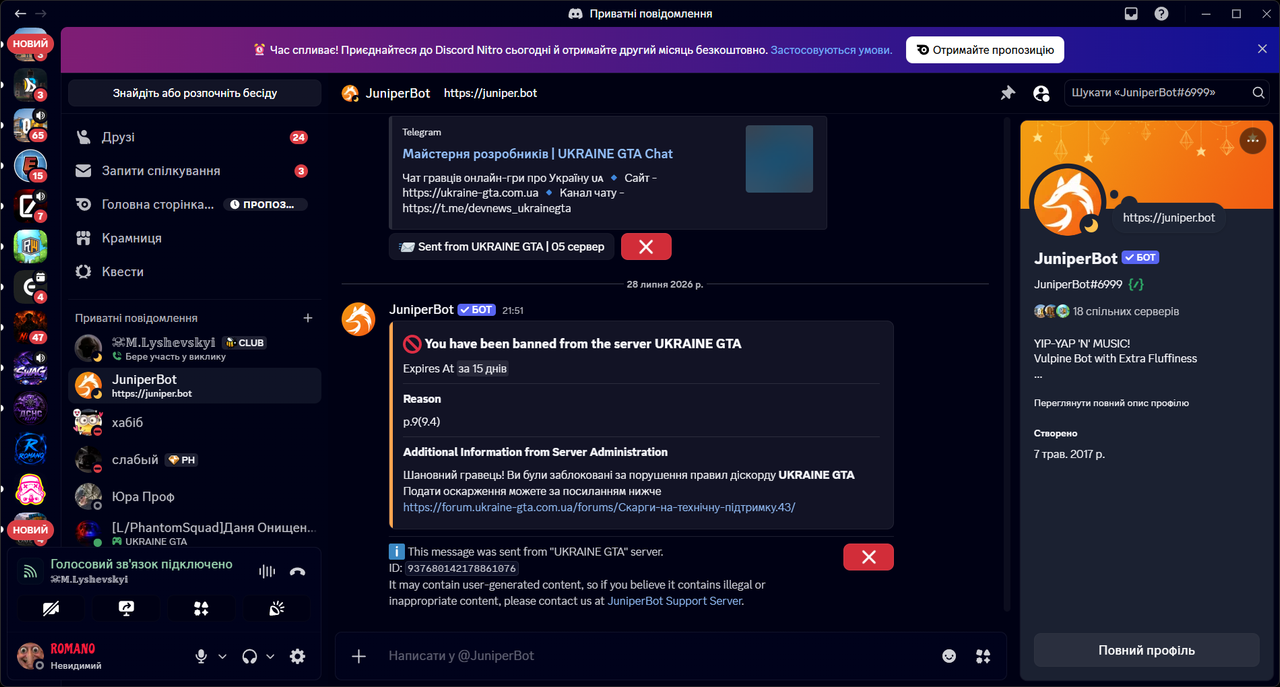Image resolution: width=1280 pixels, height=687 pixels.
Task: Open the help question mark icon
Action: [1161, 14]
